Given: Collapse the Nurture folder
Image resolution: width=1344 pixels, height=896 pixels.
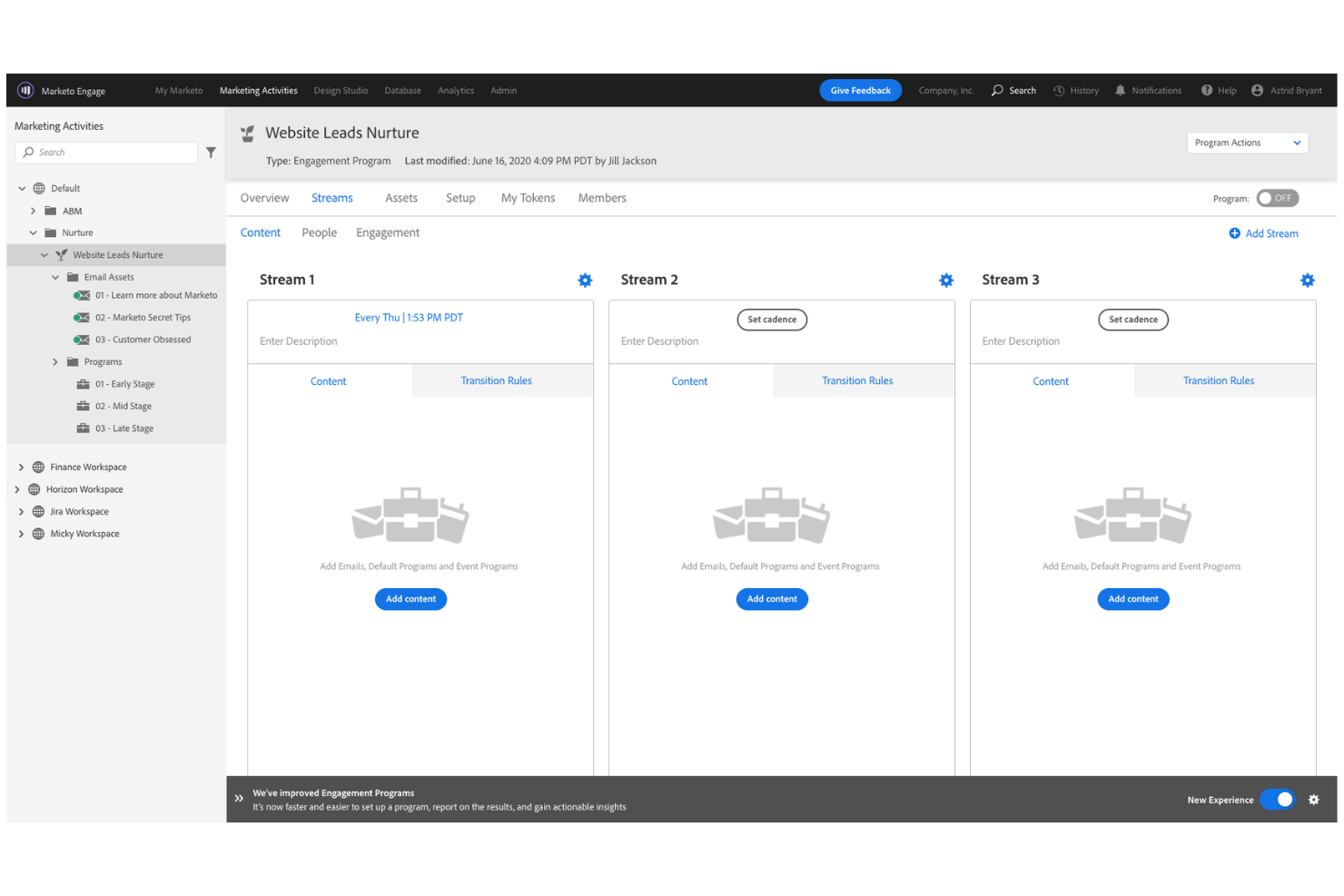Looking at the screenshot, I should 34,233.
